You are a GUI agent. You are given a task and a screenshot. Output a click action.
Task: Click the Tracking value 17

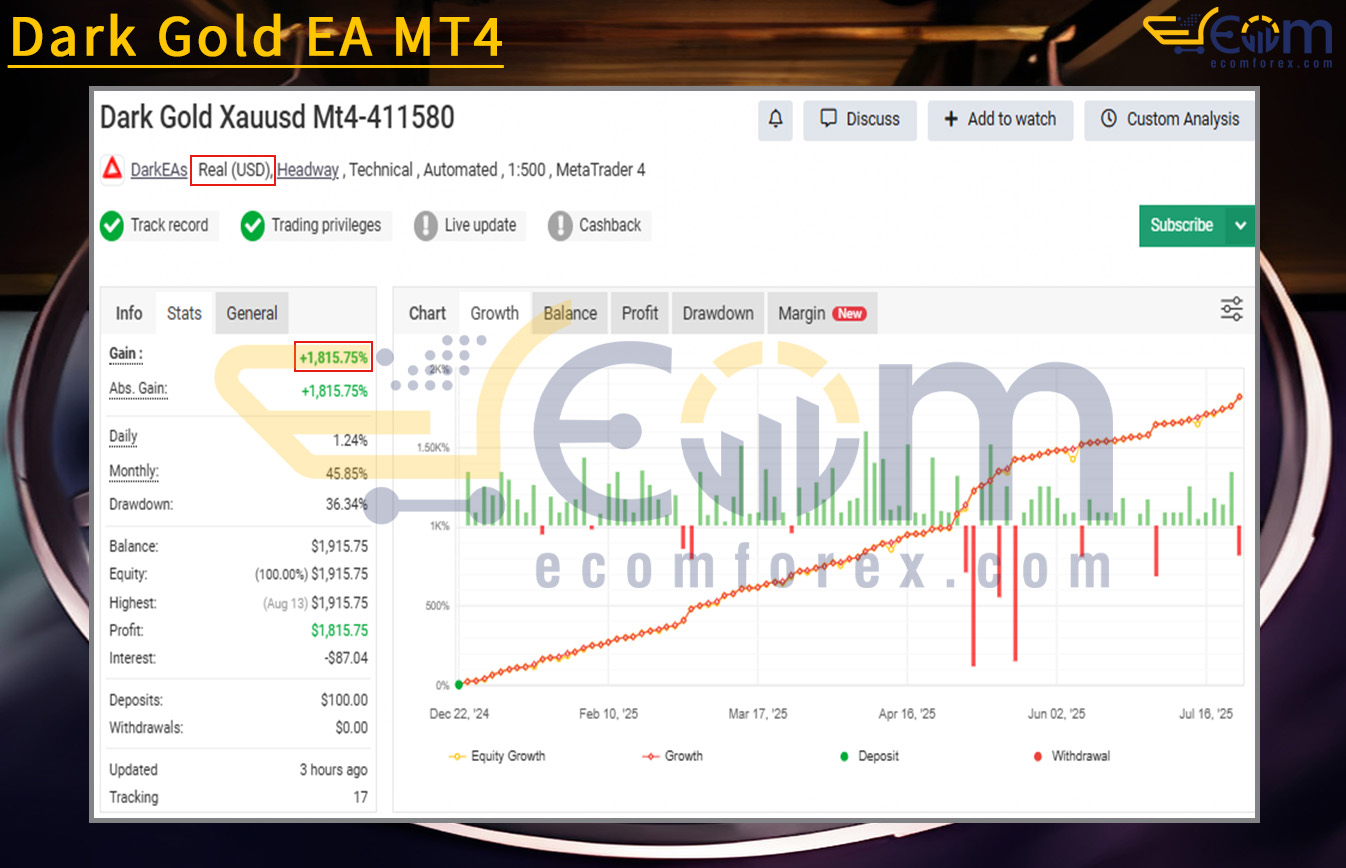pyautogui.click(x=360, y=798)
